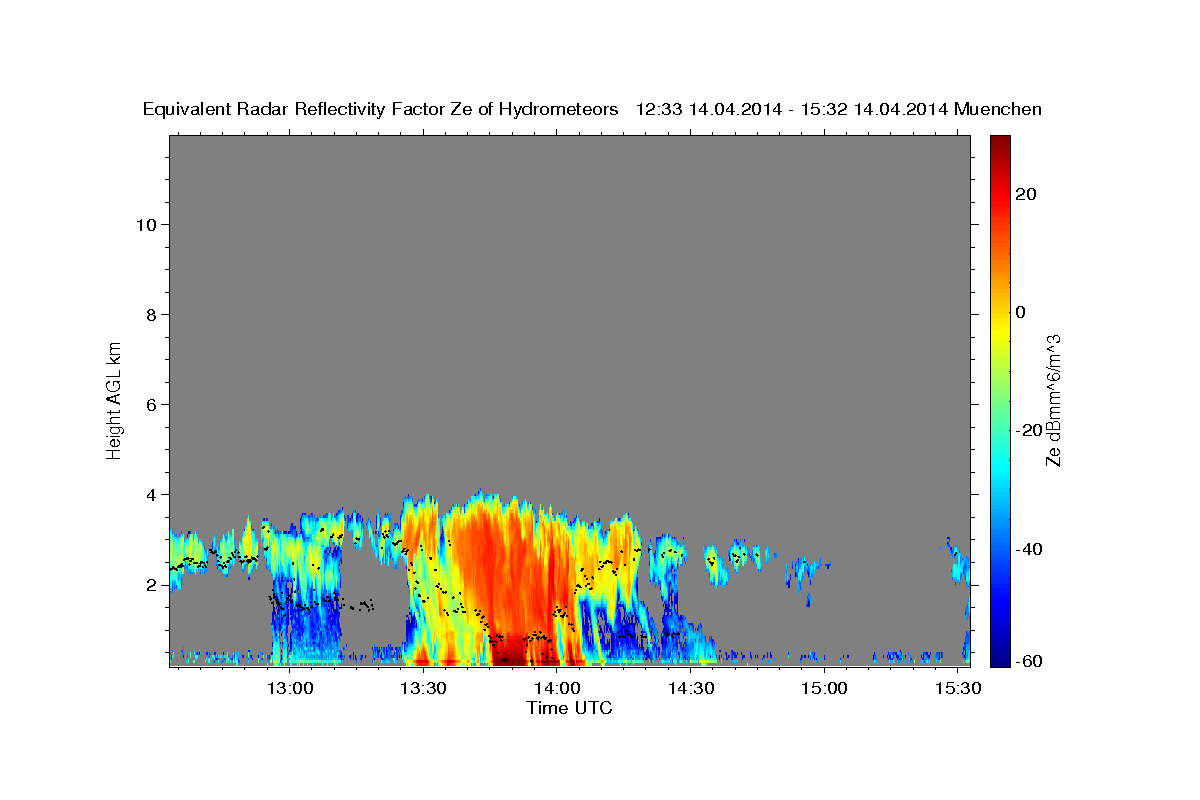Click the '13:00' time tick label
This screenshot has width=1200, height=800.
tap(291, 688)
